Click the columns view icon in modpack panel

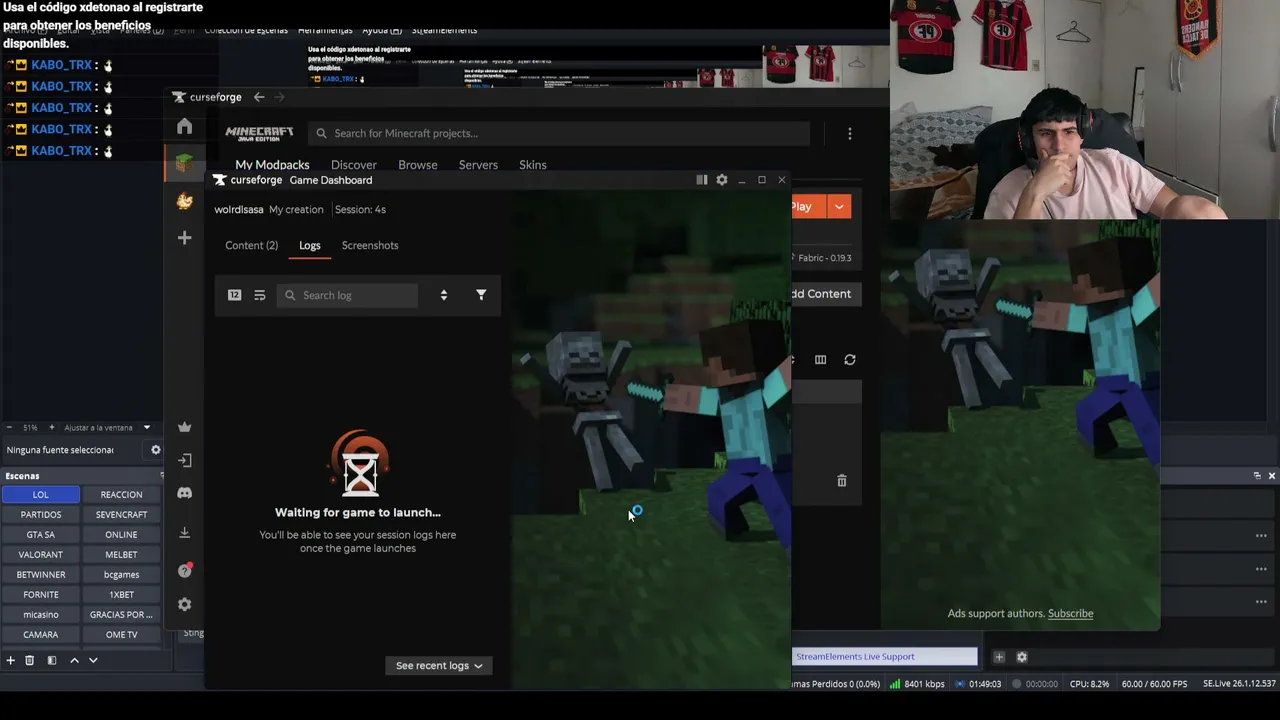pyautogui.click(x=820, y=360)
